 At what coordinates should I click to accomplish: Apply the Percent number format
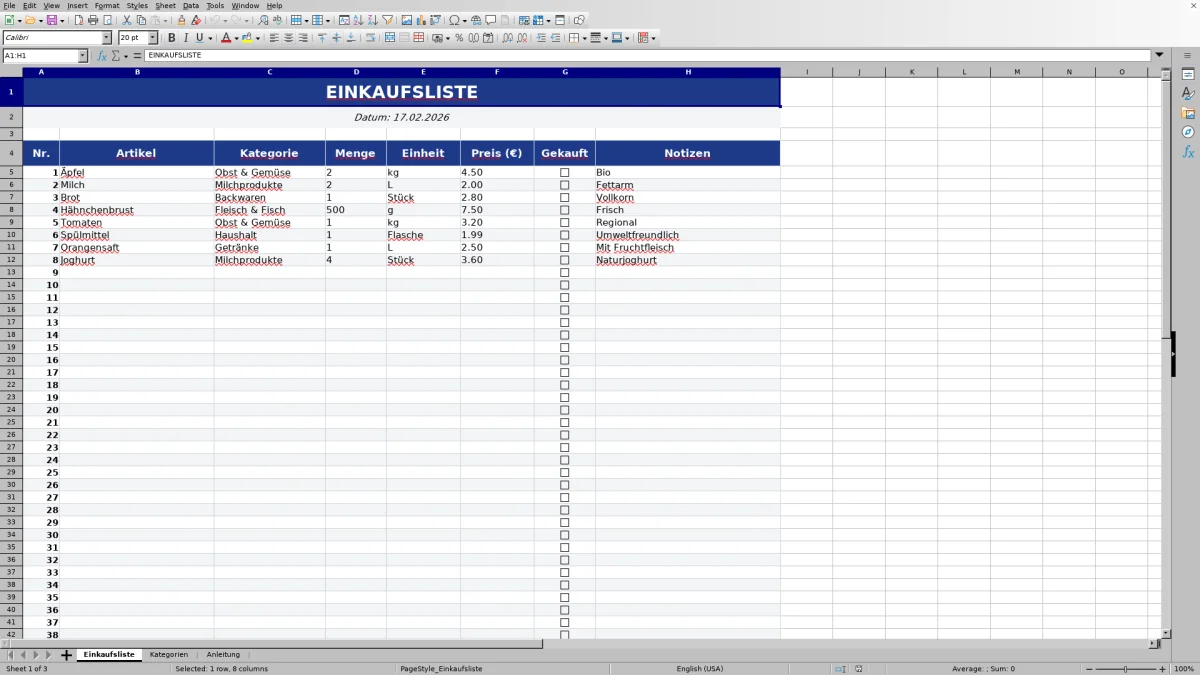pyautogui.click(x=459, y=37)
